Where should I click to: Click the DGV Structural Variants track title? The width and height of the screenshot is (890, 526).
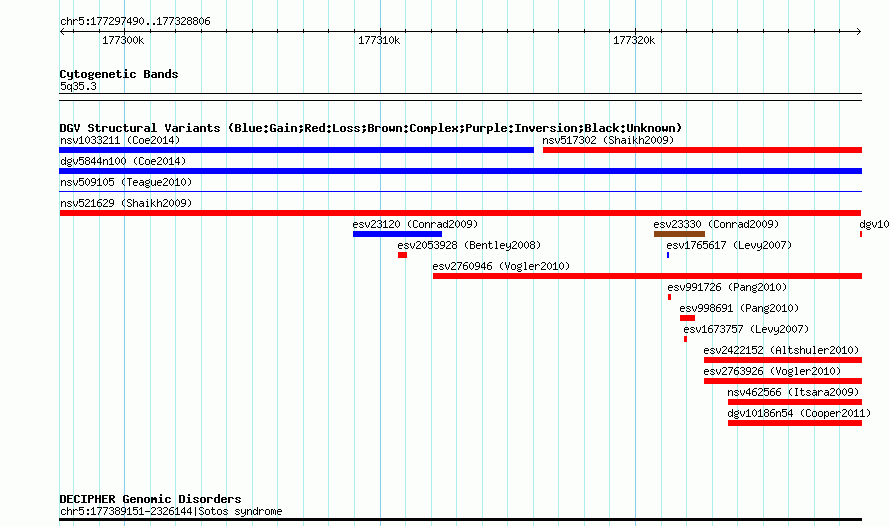click(371, 128)
